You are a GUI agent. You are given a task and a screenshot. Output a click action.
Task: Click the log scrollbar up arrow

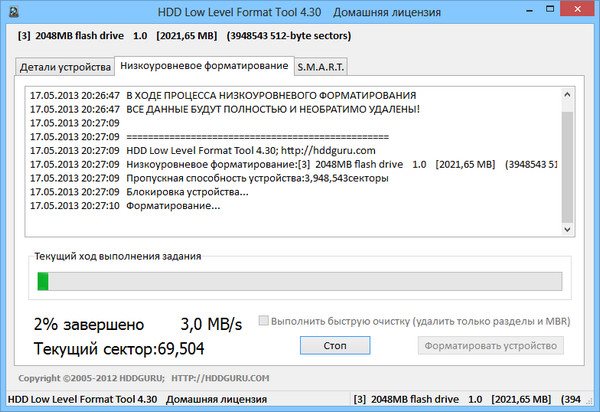click(x=567, y=95)
